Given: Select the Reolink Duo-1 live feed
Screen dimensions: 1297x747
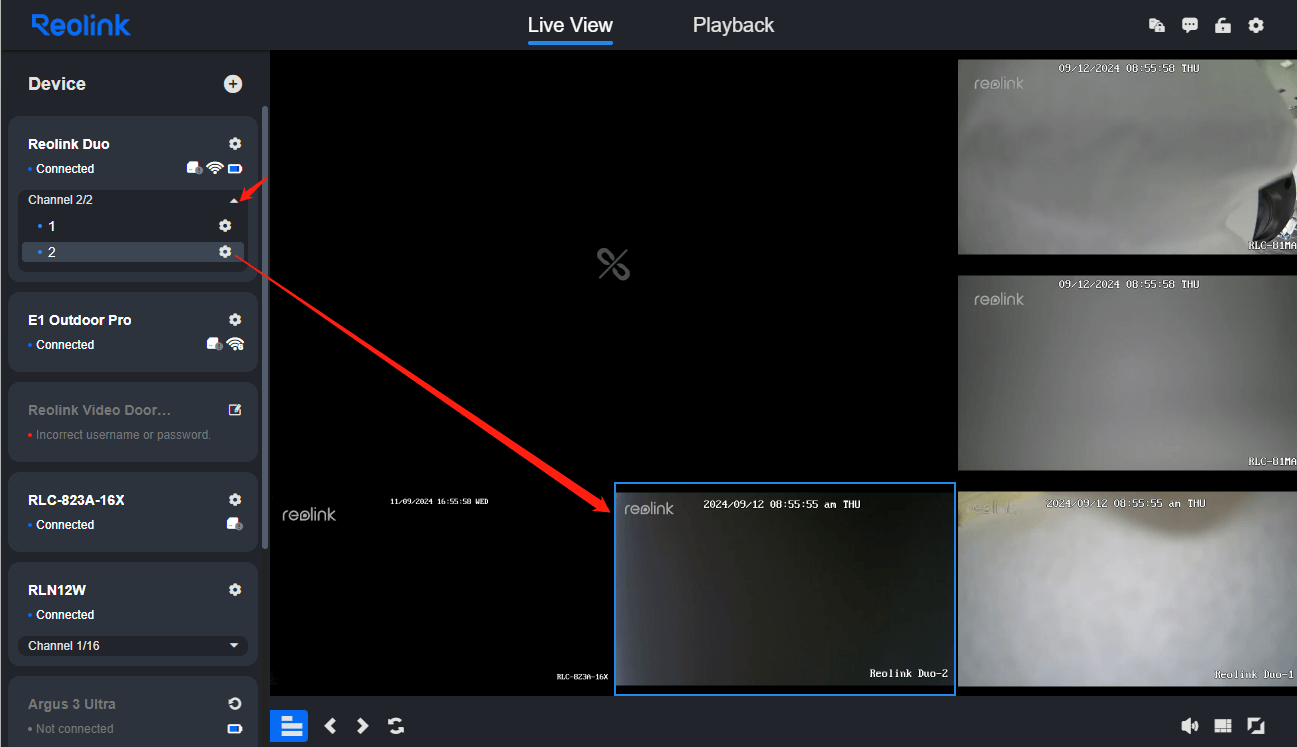Looking at the screenshot, I should point(1127,589).
